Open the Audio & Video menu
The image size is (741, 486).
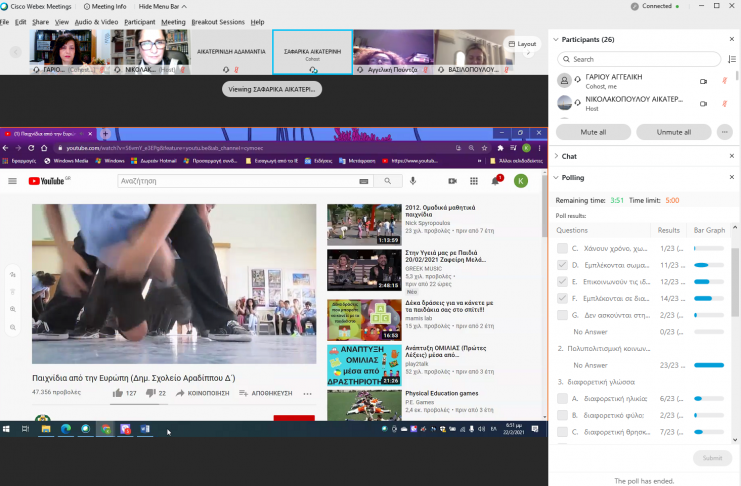97,21
